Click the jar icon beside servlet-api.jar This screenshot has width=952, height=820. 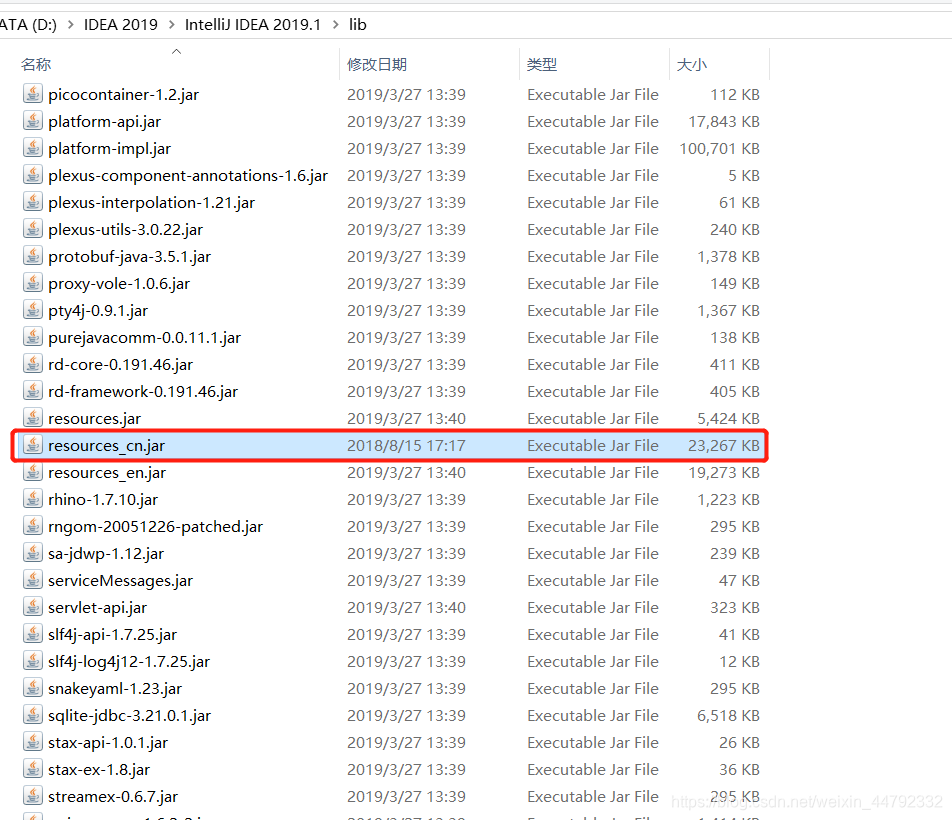(33, 608)
